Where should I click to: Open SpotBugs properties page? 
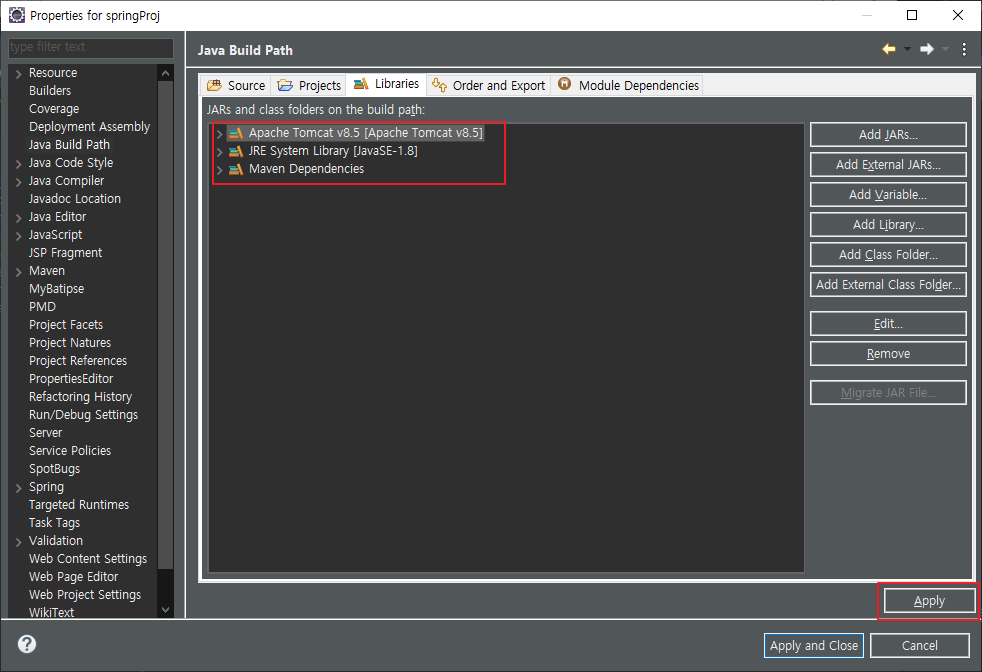[x=54, y=469]
